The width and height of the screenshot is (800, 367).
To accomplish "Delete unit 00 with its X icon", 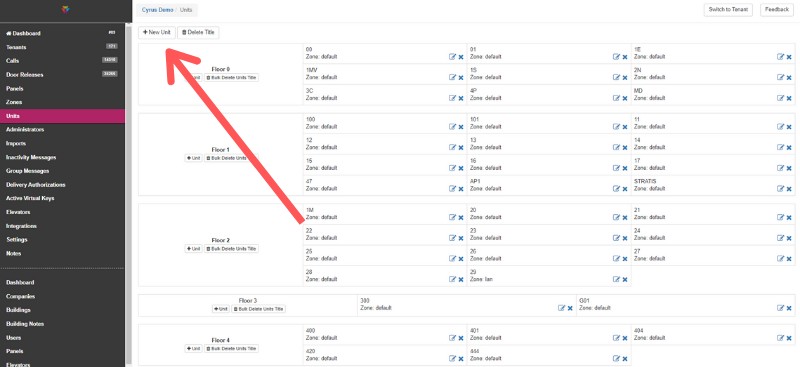I will [461, 57].
